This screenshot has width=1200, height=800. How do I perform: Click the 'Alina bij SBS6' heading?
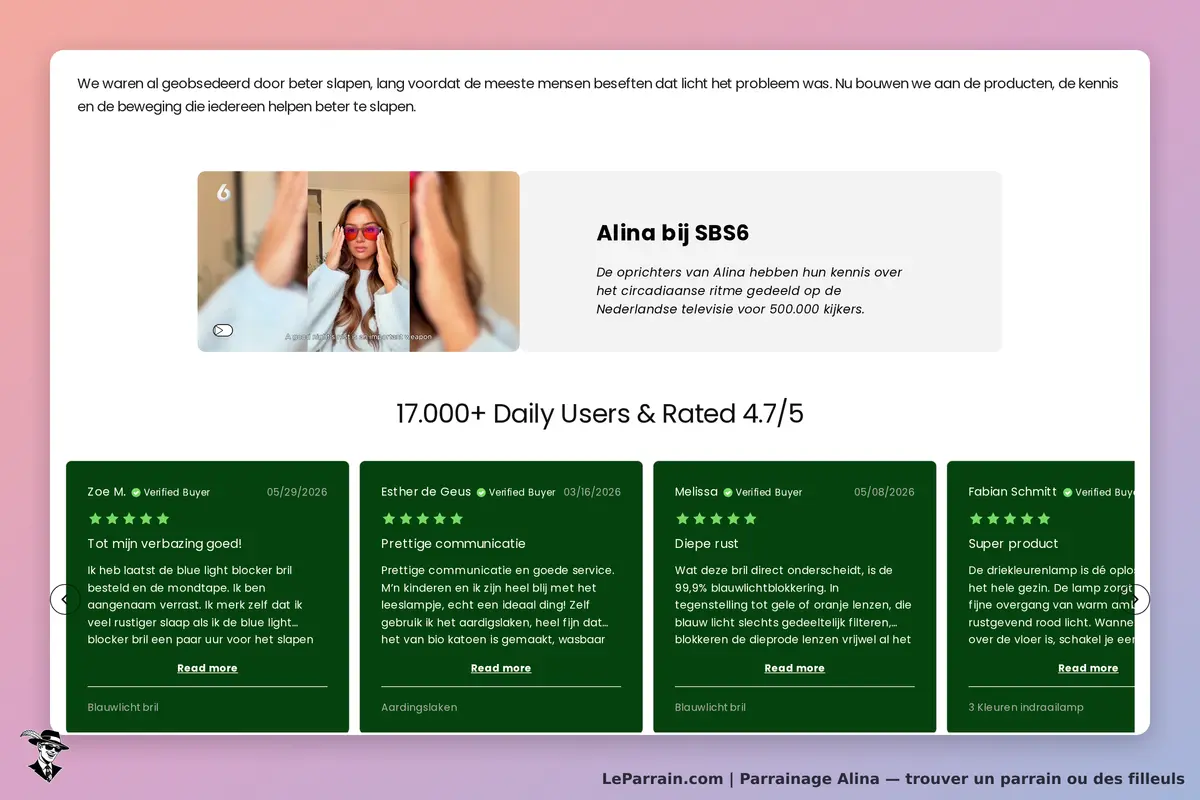click(672, 233)
